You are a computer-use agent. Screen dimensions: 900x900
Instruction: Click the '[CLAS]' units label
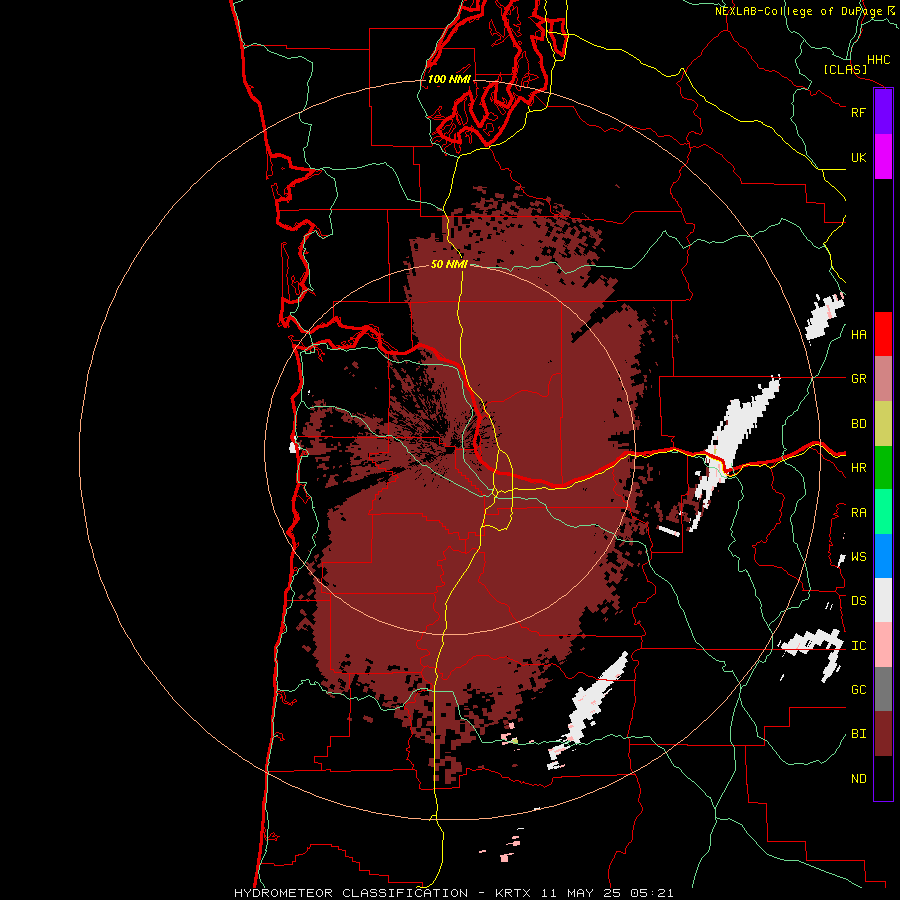(845, 69)
